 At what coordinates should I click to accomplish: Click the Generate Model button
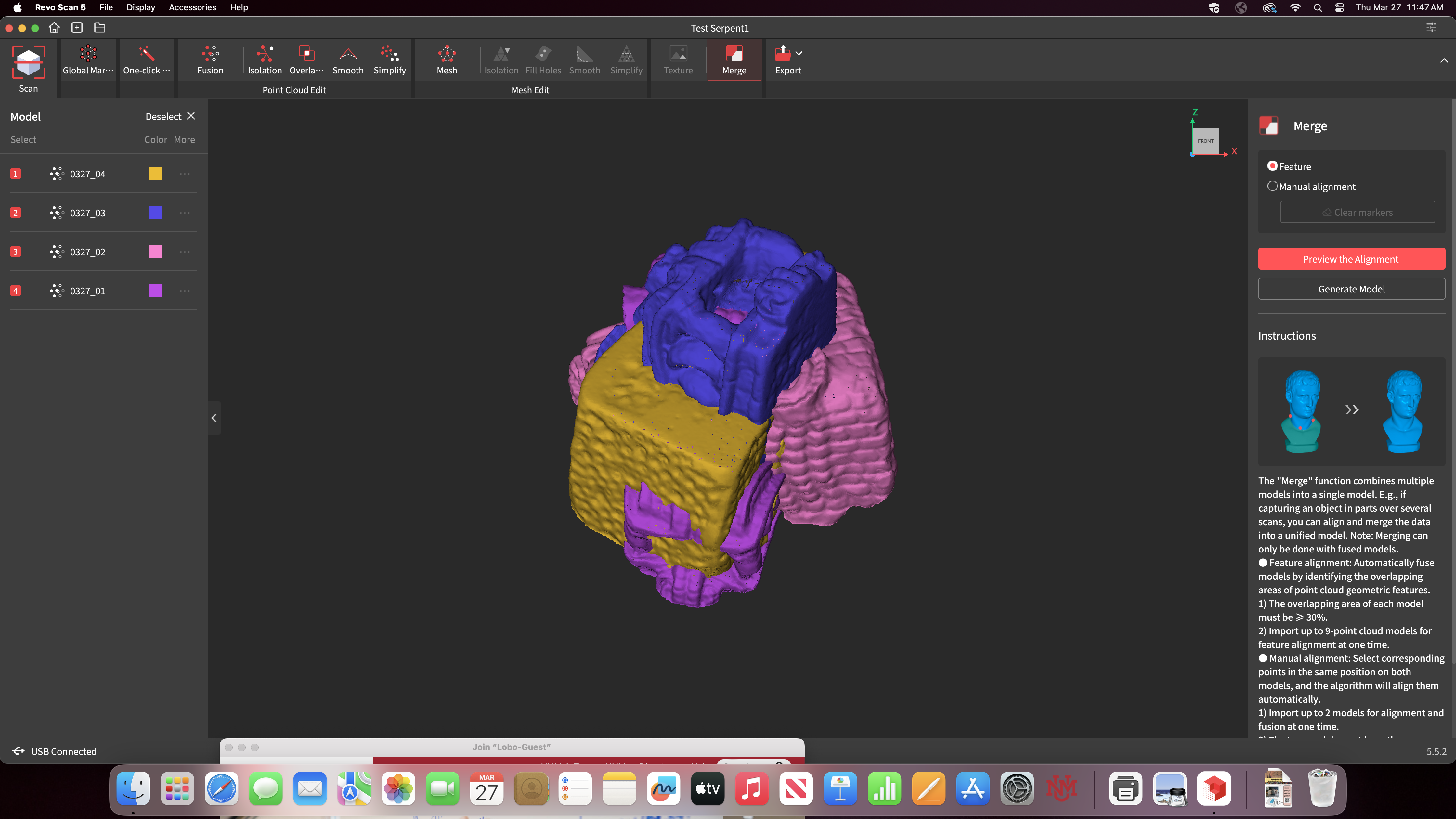[x=1351, y=289]
